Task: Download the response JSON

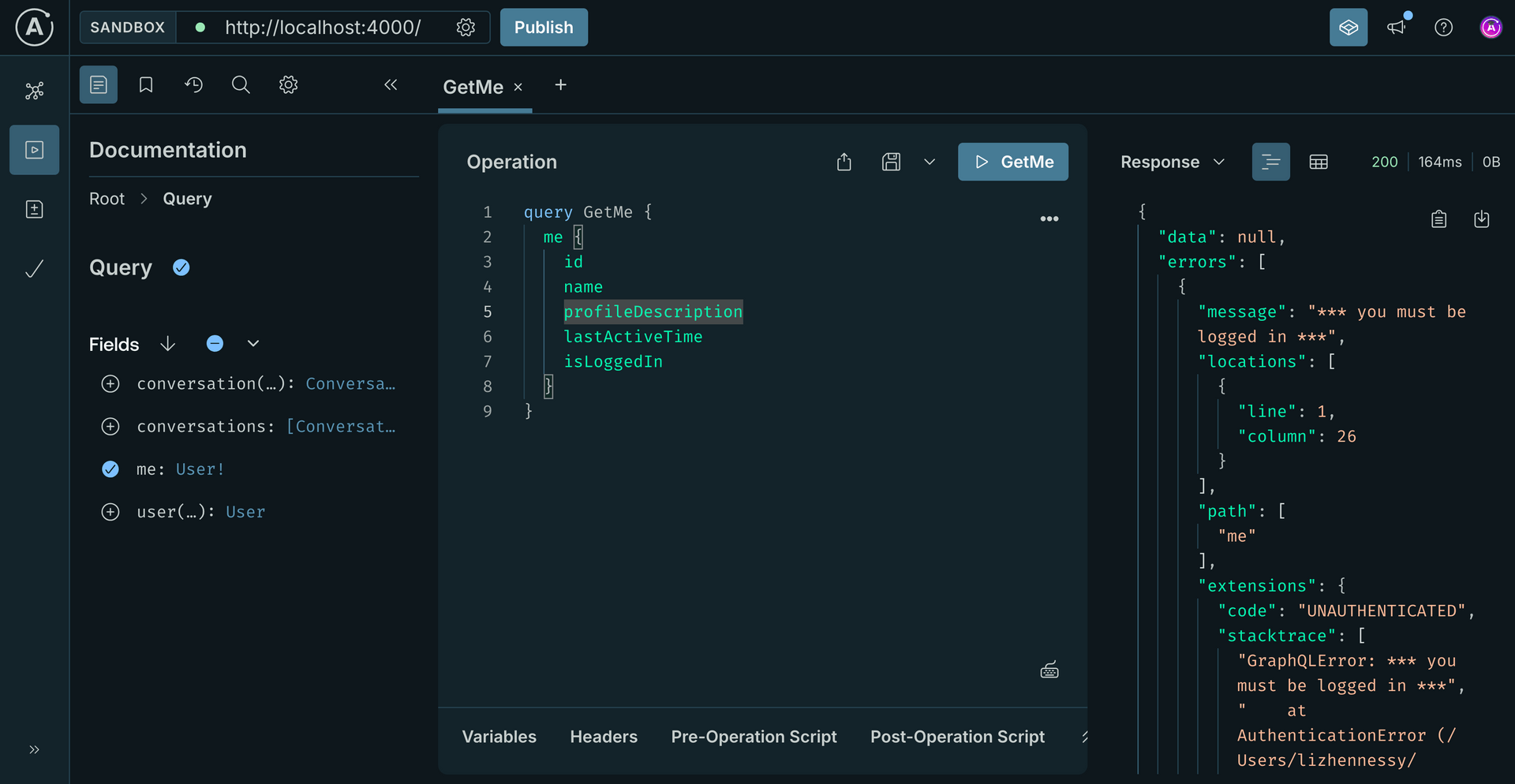Action: [x=1482, y=218]
